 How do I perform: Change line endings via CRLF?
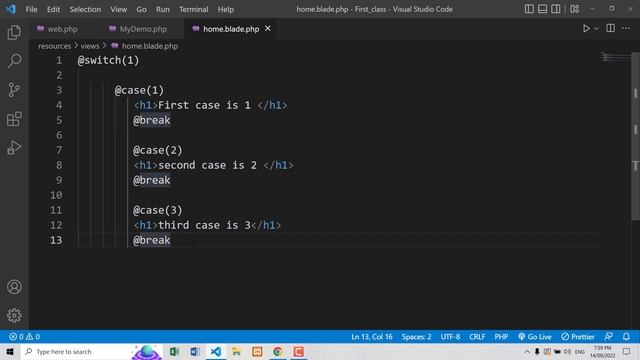pyautogui.click(x=477, y=337)
